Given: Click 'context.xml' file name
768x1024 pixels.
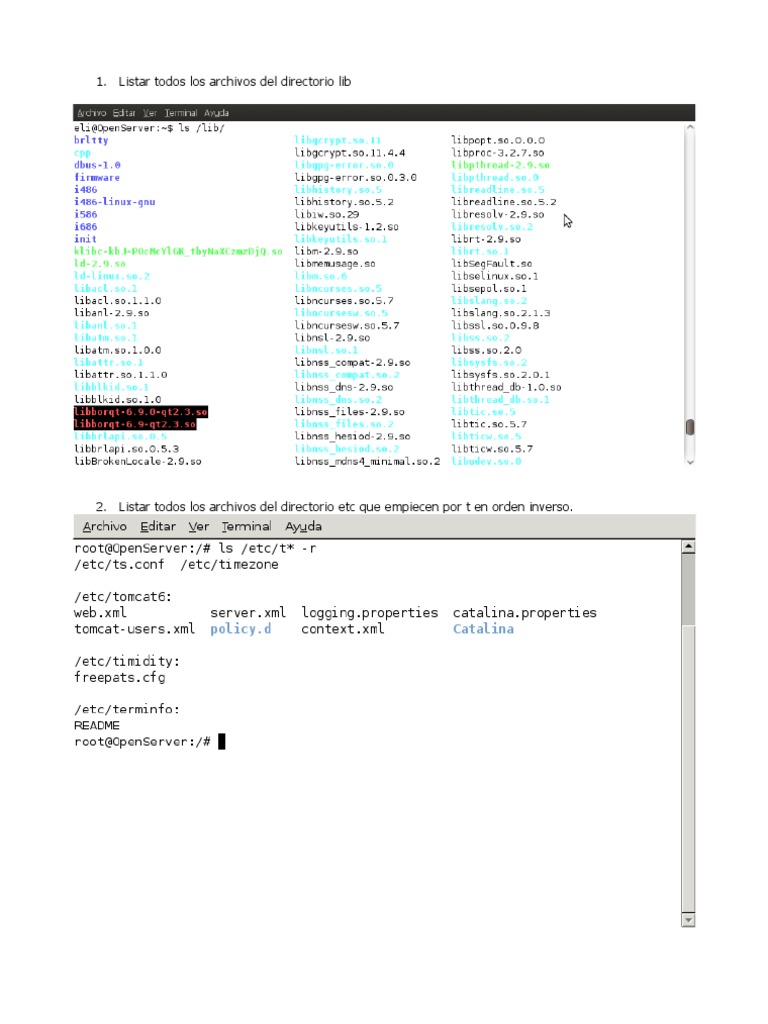Looking at the screenshot, I should [x=343, y=629].
